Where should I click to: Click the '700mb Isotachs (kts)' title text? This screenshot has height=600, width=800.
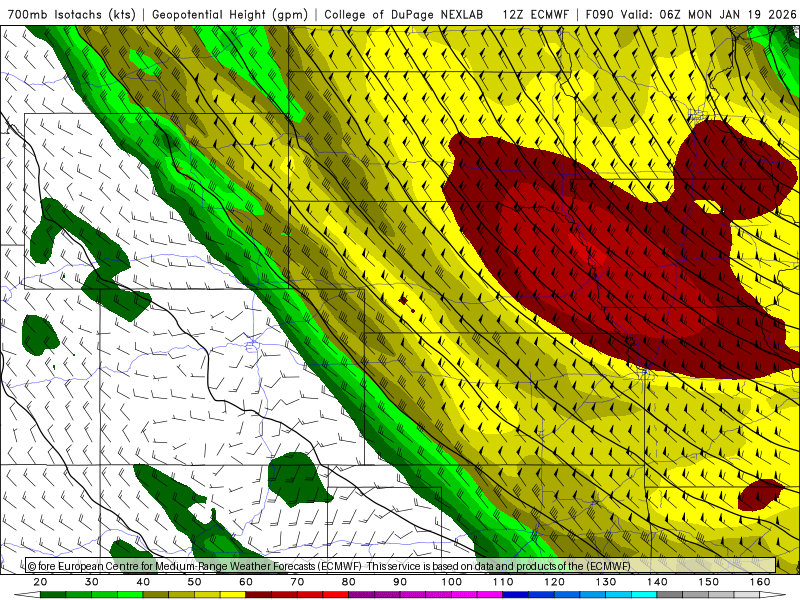71,15
